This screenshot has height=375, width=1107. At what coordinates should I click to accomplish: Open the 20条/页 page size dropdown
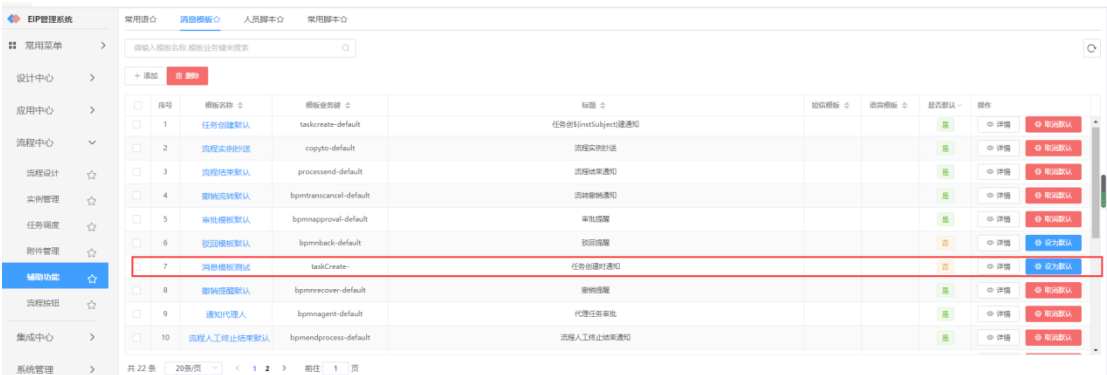[193, 368]
